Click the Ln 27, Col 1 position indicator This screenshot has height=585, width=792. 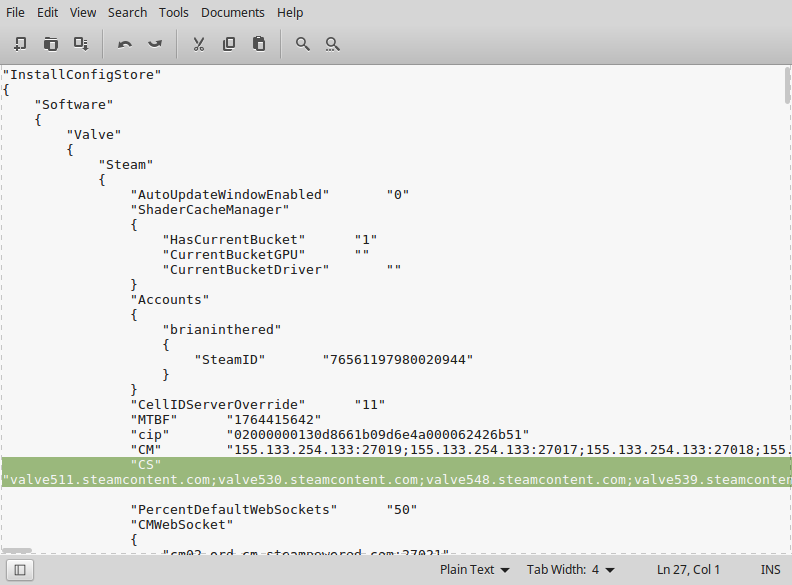coord(688,570)
